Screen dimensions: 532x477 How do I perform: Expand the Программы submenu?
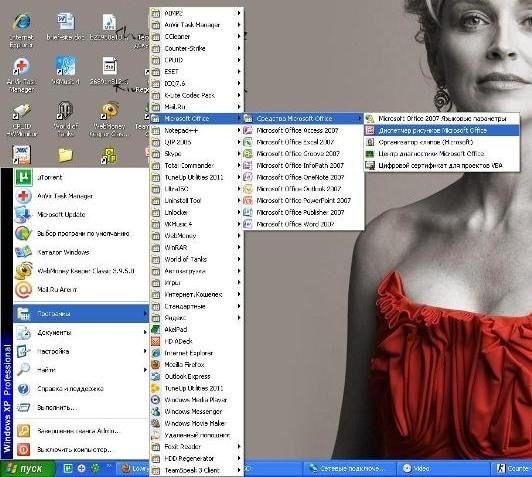point(81,314)
